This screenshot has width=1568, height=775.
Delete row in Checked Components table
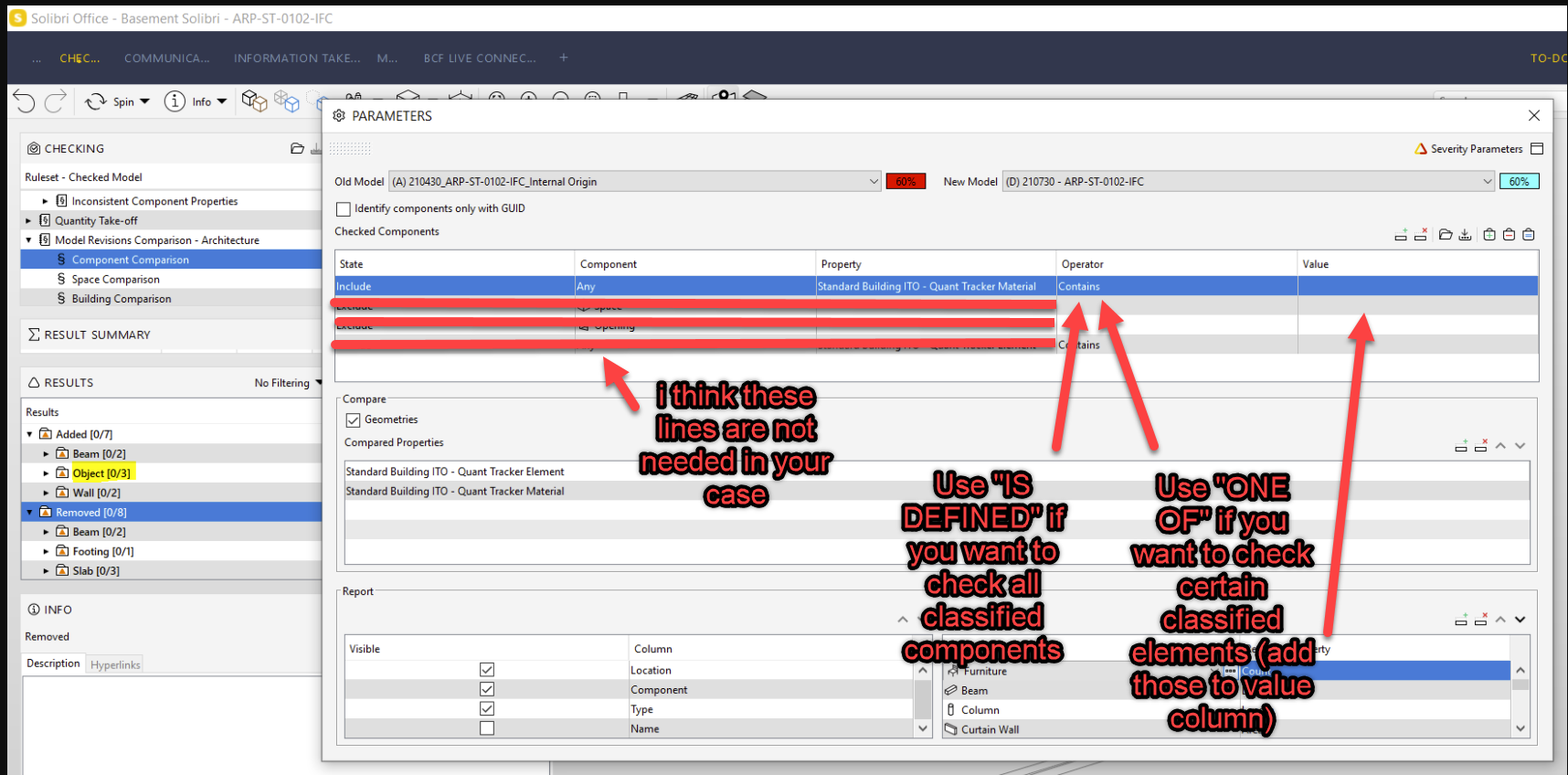tap(1421, 235)
